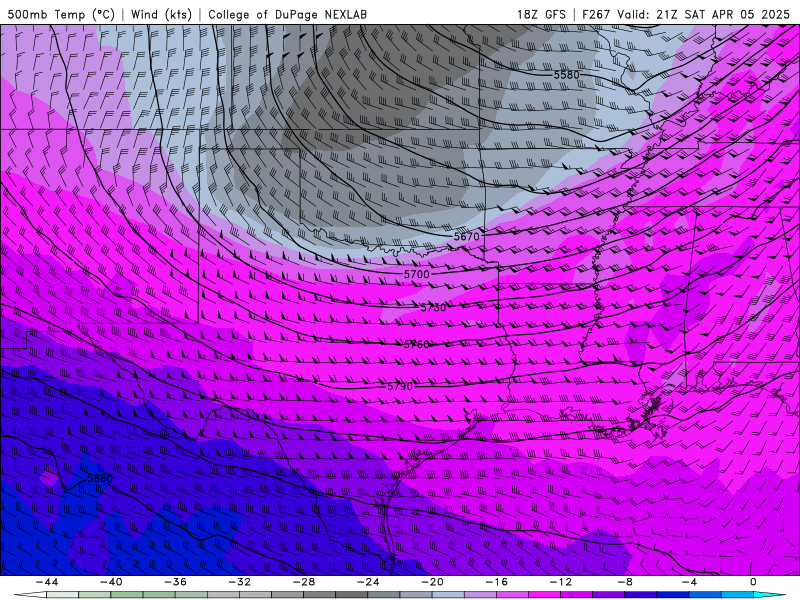Click the -44 colorbar scale value

click(47, 582)
